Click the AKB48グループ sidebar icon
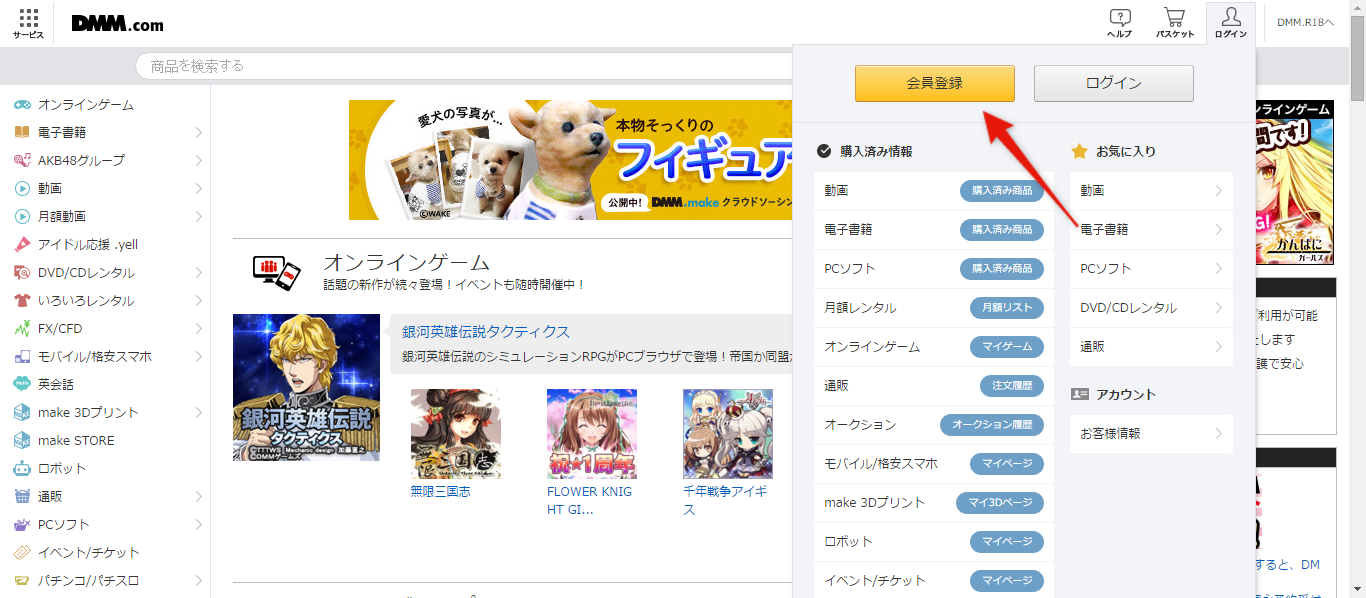The width and height of the screenshot is (1366, 598). (x=21, y=160)
